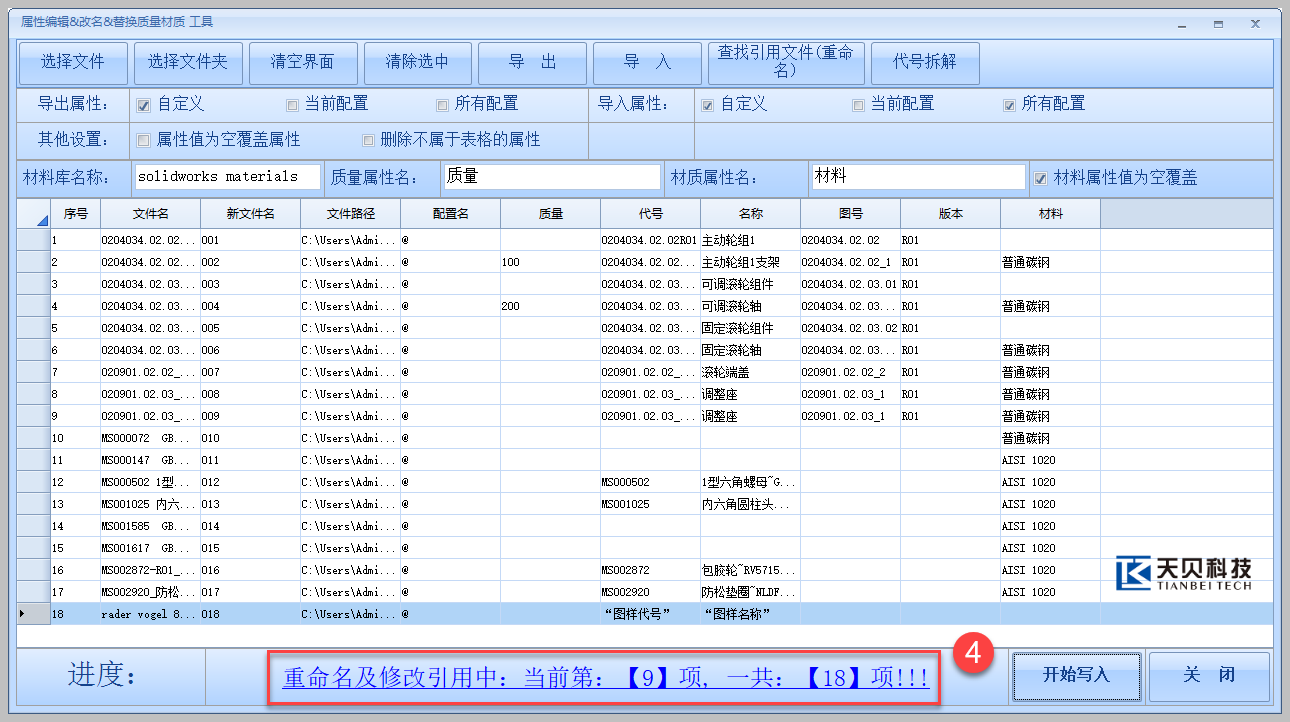Screen dimensions: 1290x722
Task: Toggle 导出属性 自定义 checkbox
Action: (144, 105)
